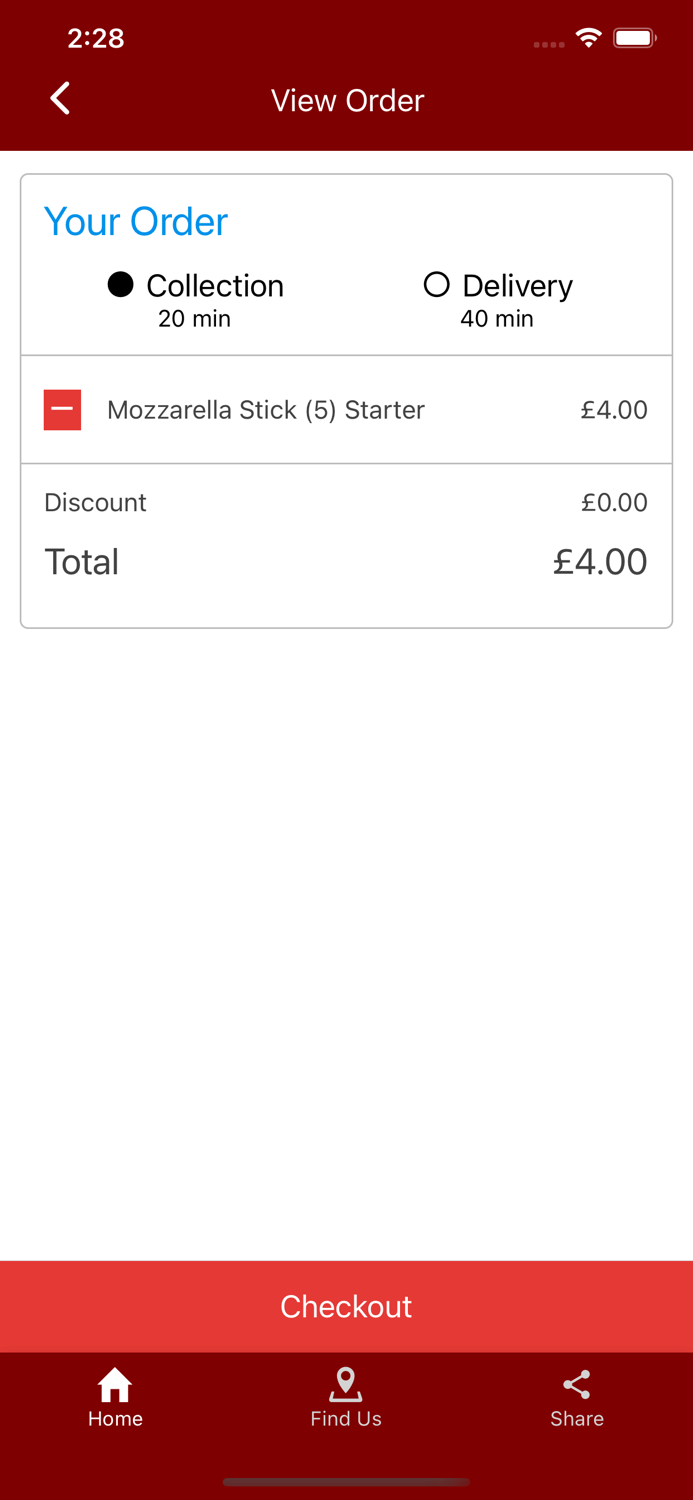The width and height of the screenshot is (693, 1500).
Task: Tap the Find Us map pin icon
Action: pyautogui.click(x=346, y=1385)
